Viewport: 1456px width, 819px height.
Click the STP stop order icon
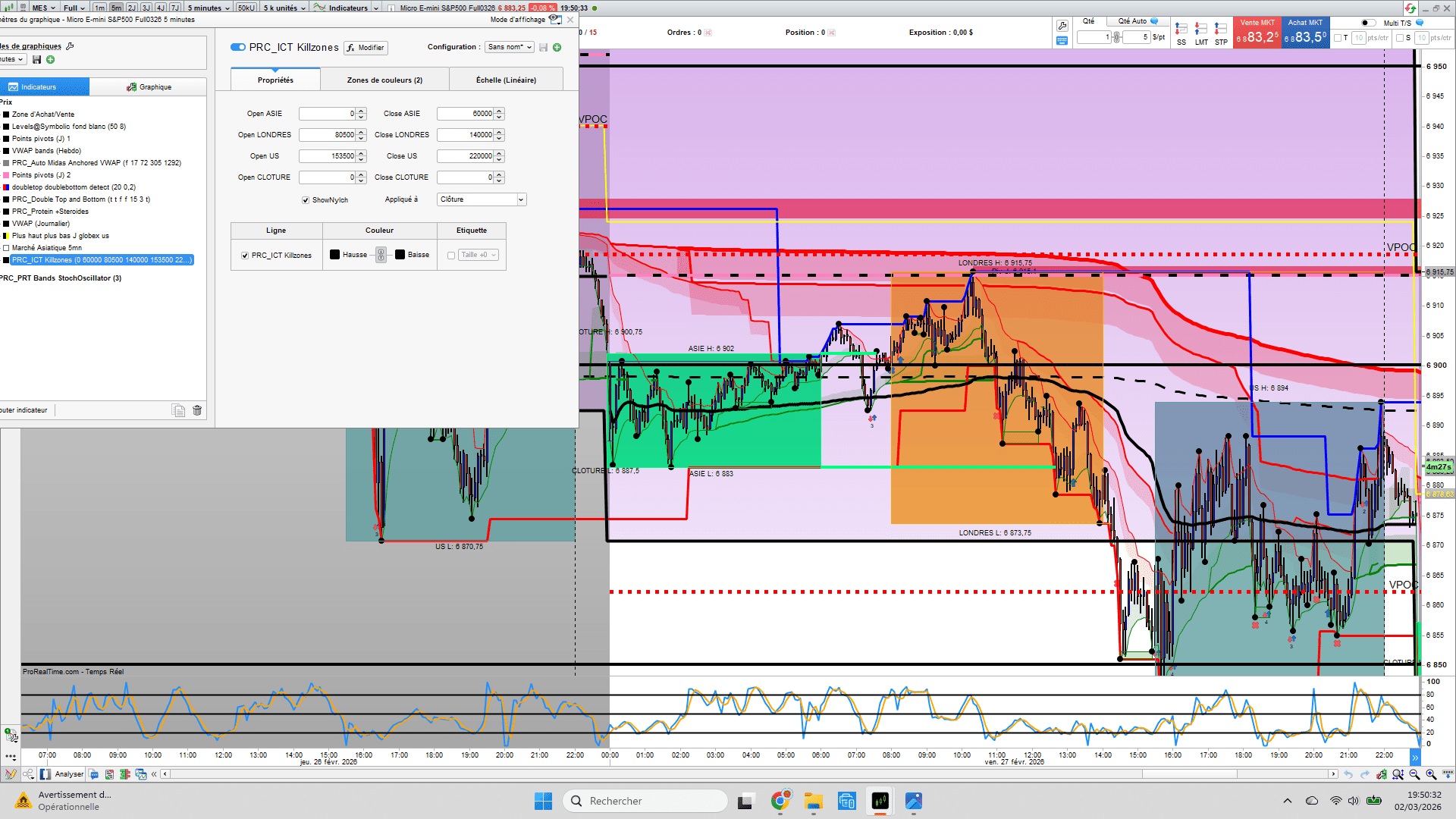[1220, 30]
